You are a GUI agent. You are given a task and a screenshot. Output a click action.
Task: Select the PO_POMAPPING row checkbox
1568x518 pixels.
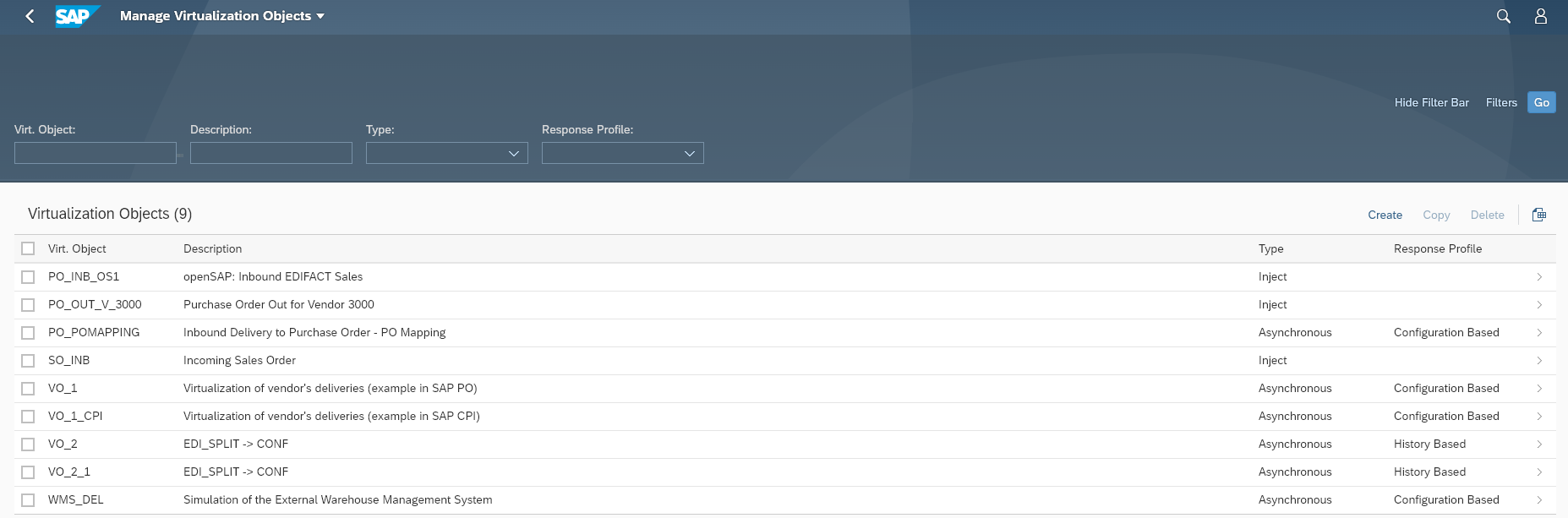[x=28, y=333]
